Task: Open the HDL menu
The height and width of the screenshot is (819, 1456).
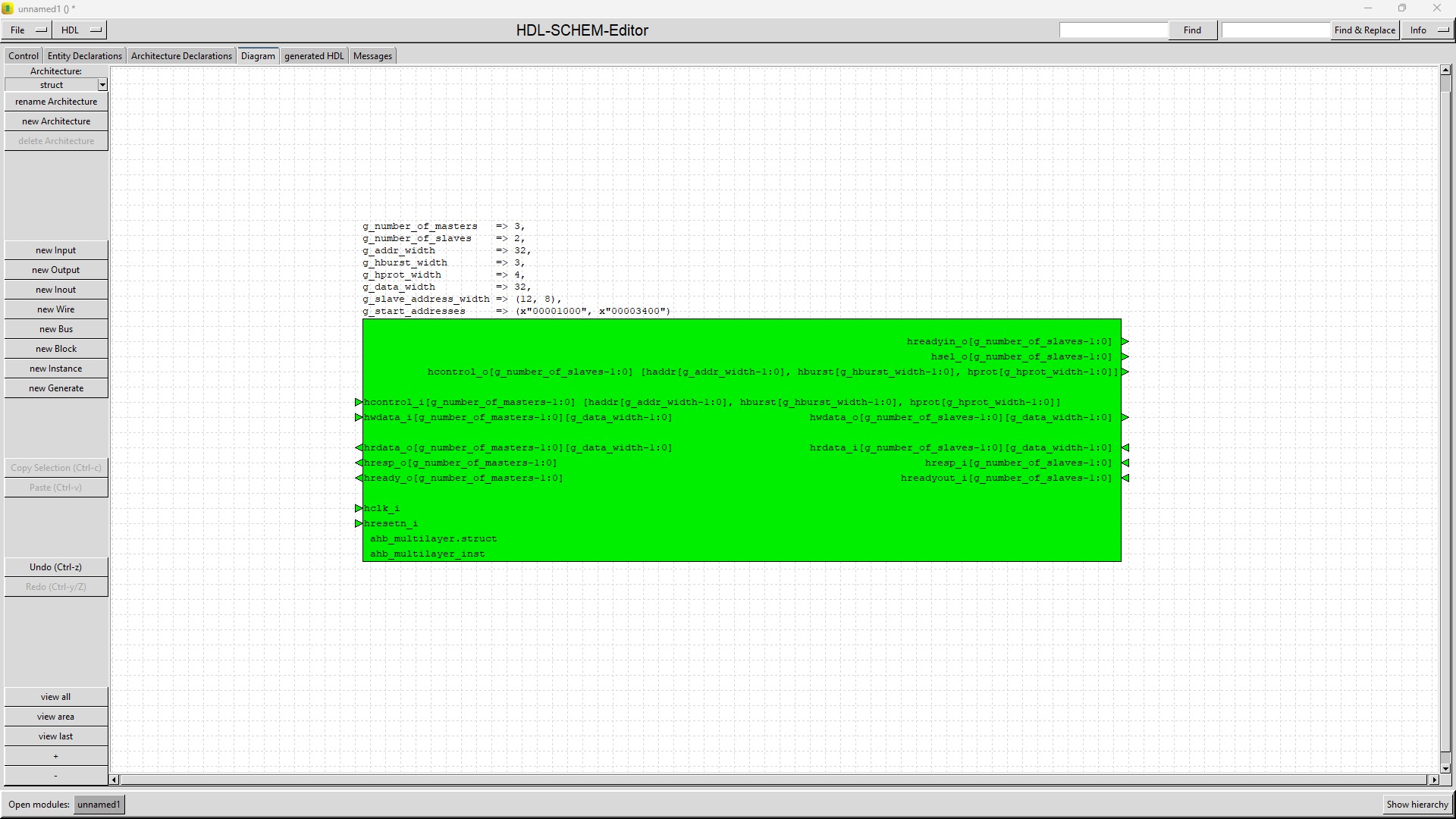Action: [x=80, y=30]
